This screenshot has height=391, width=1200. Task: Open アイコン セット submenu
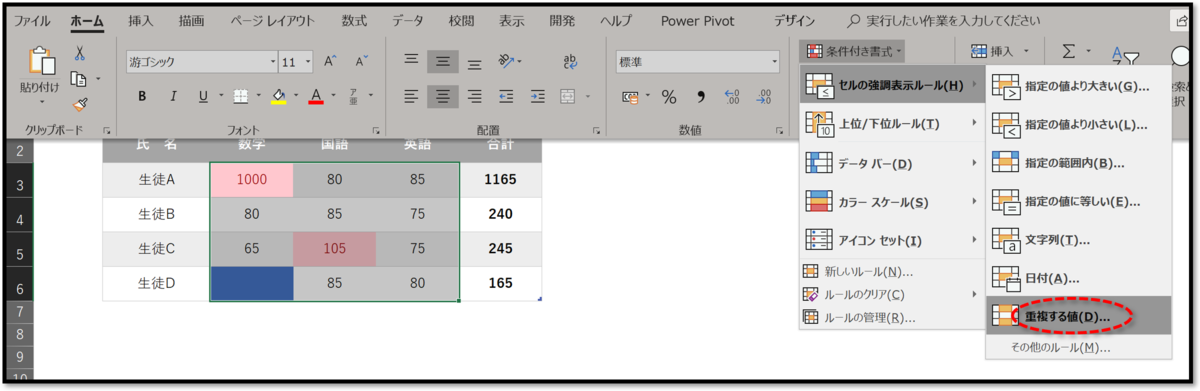click(x=892, y=241)
